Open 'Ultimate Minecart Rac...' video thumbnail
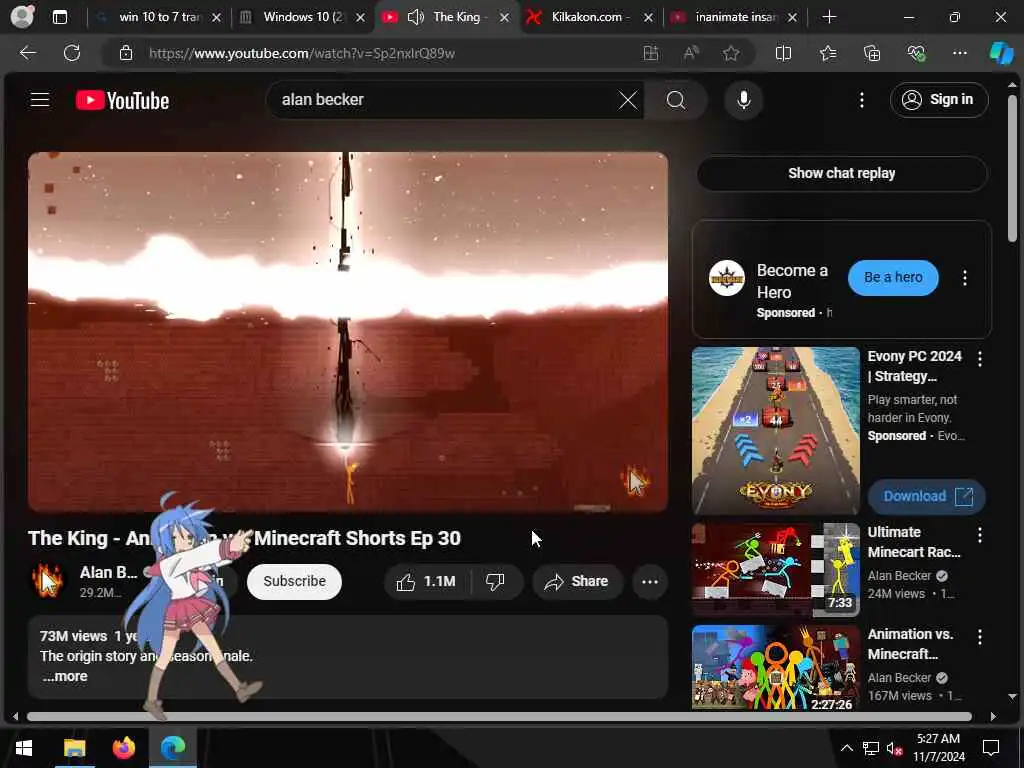Image resolution: width=1024 pixels, height=768 pixels. [776, 569]
